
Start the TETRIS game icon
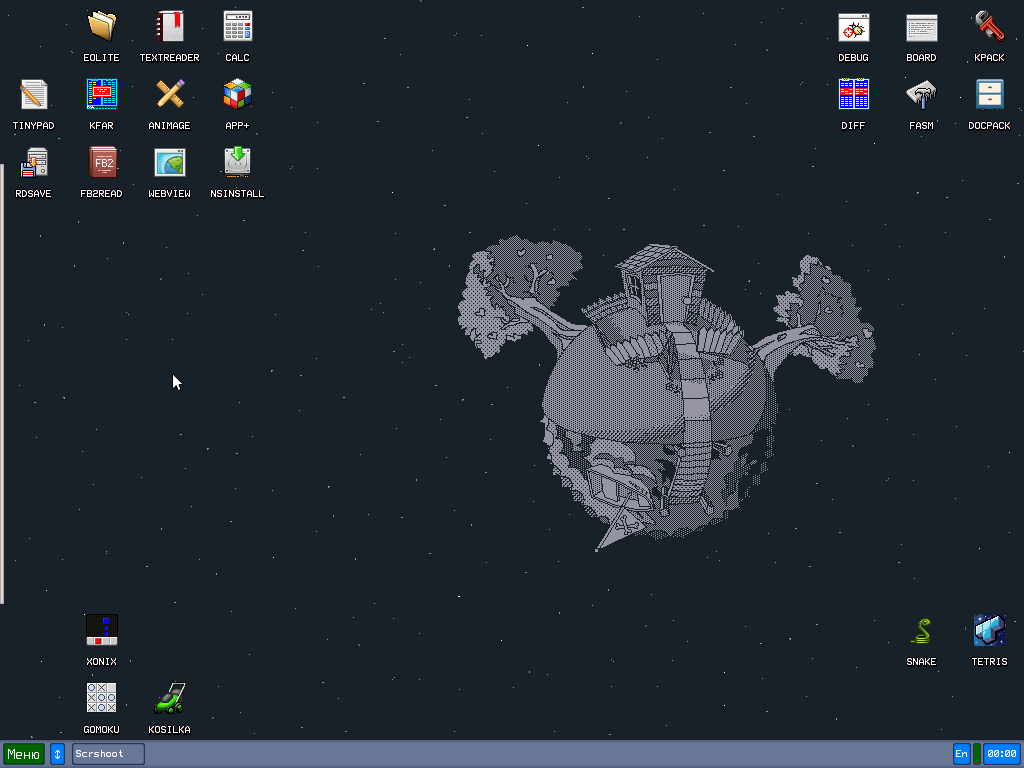[x=989, y=631]
